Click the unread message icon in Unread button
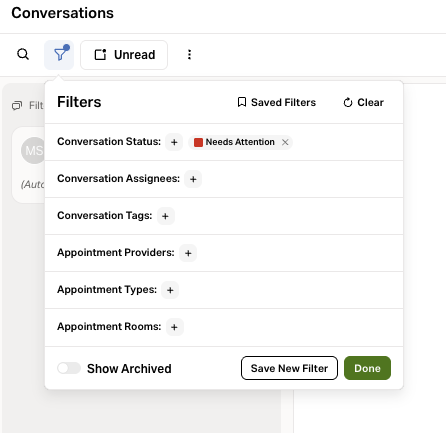Viewport: 446px width, 433px height. click(100, 55)
